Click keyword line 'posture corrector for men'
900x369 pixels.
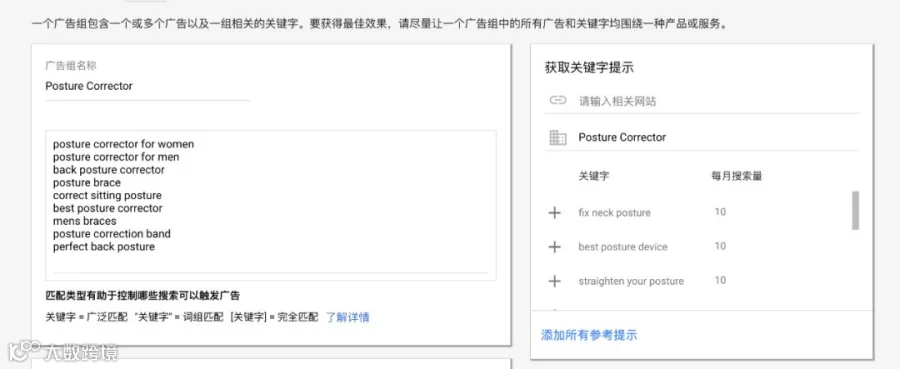[116, 157]
